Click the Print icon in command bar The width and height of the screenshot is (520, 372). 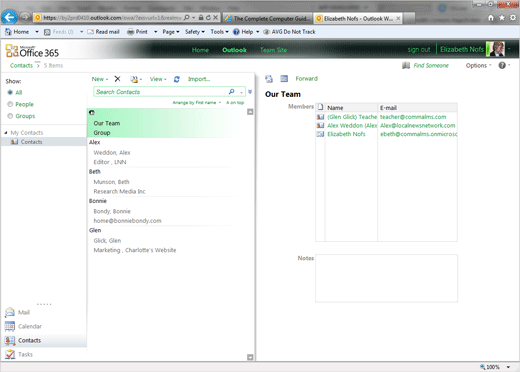pyautogui.click(x=131, y=32)
